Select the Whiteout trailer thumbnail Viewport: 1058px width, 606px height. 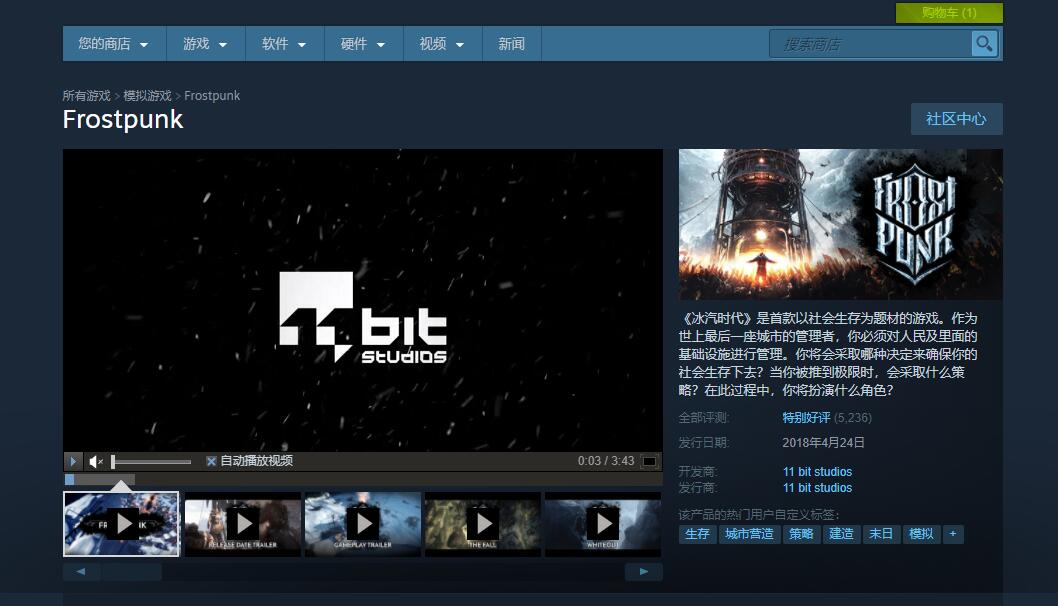(603, 524)
